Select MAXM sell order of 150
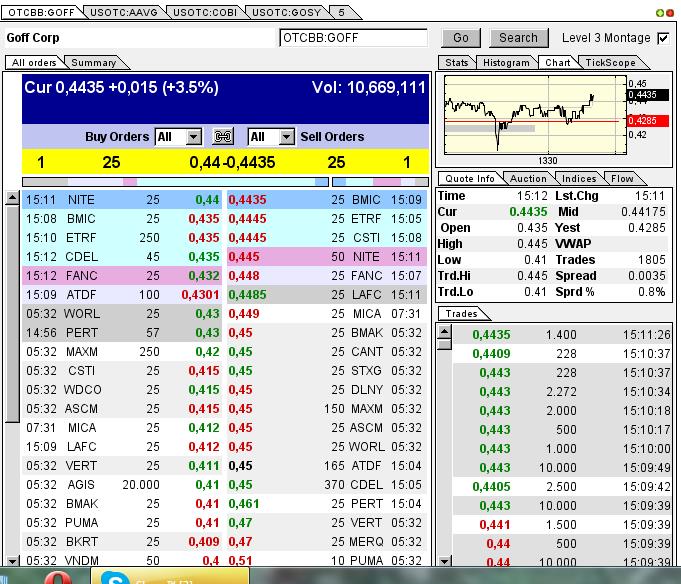The width and height of the screenshot is (681, 584). coord(327,409)
